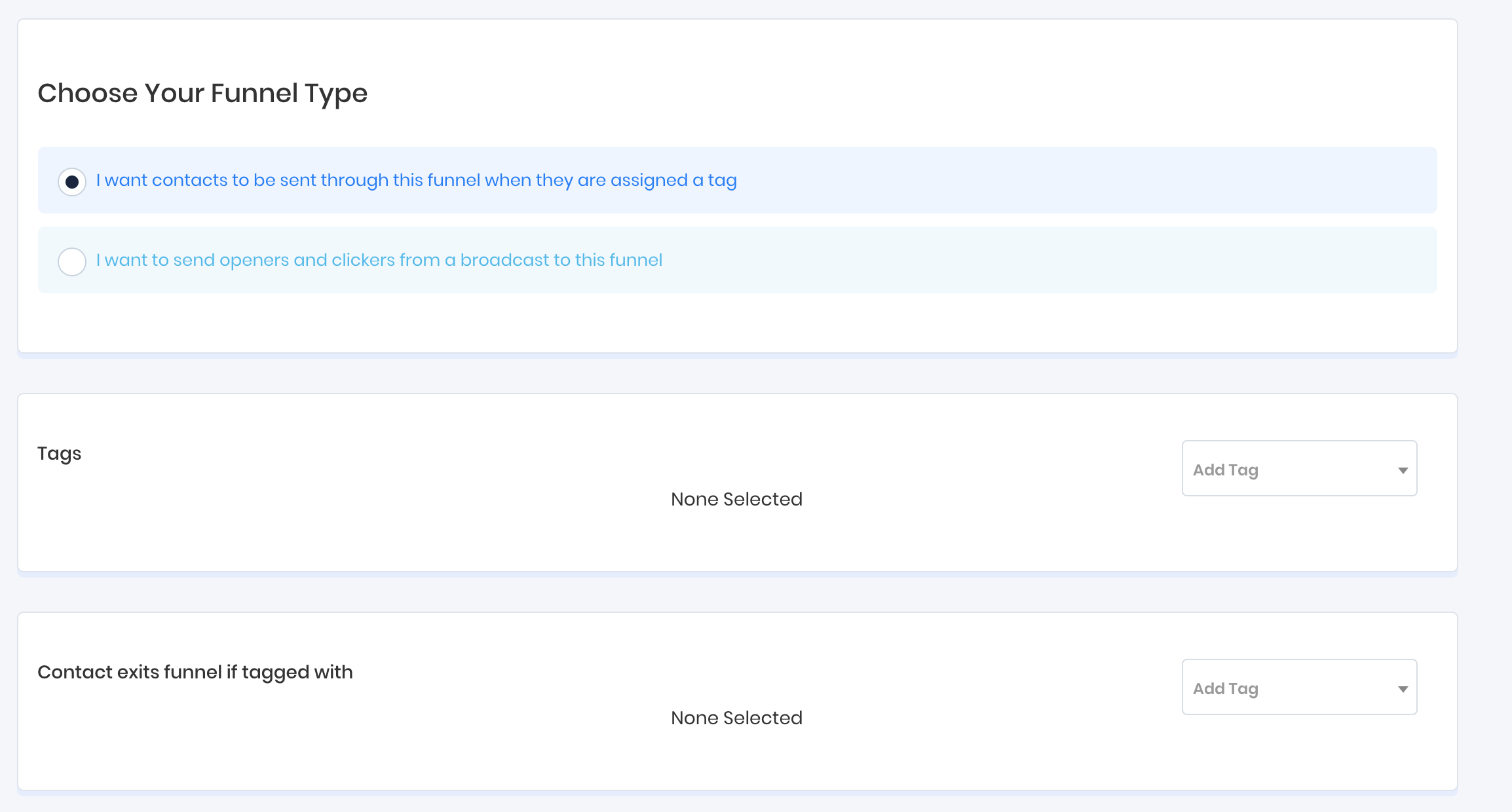The height and width of the screenshot is (812, 1512).
Task: Click blank area below the funnel type options
Action: pyautogui.click(x=721, y=324)
